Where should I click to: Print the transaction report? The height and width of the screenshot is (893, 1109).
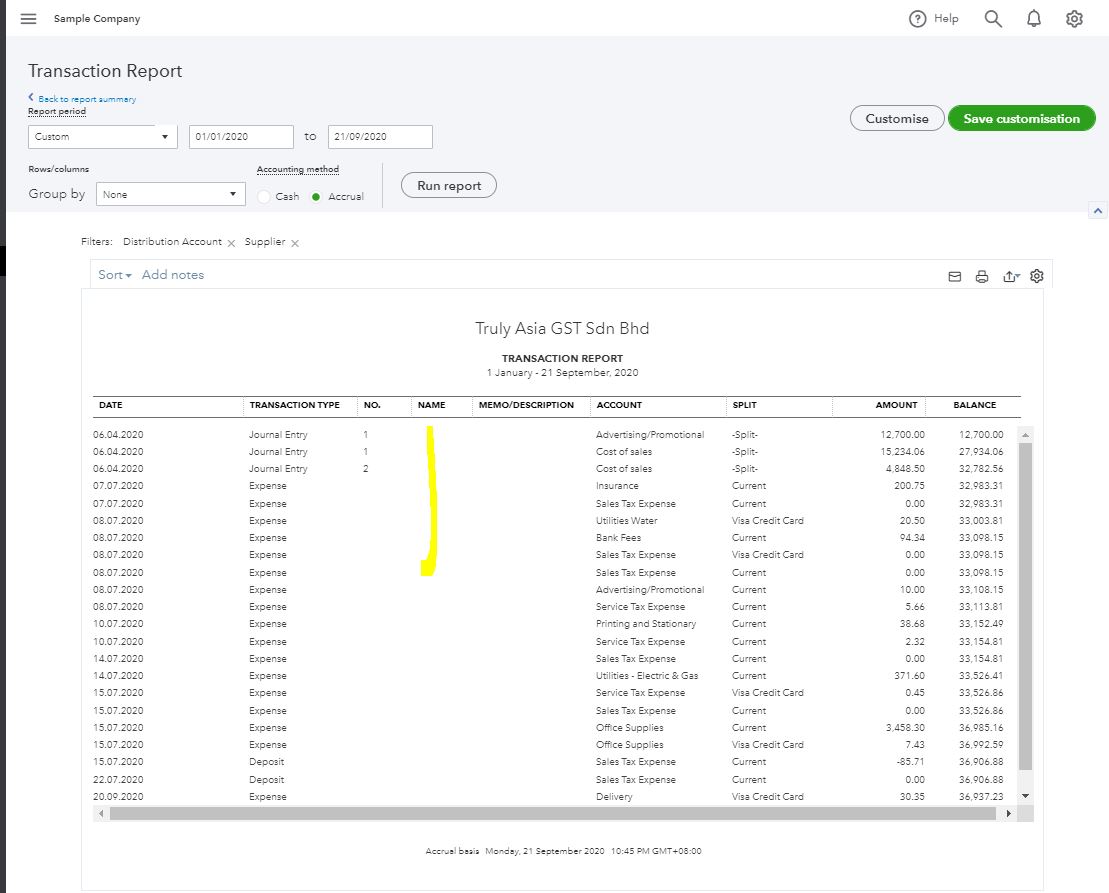(x=982, y=277)
